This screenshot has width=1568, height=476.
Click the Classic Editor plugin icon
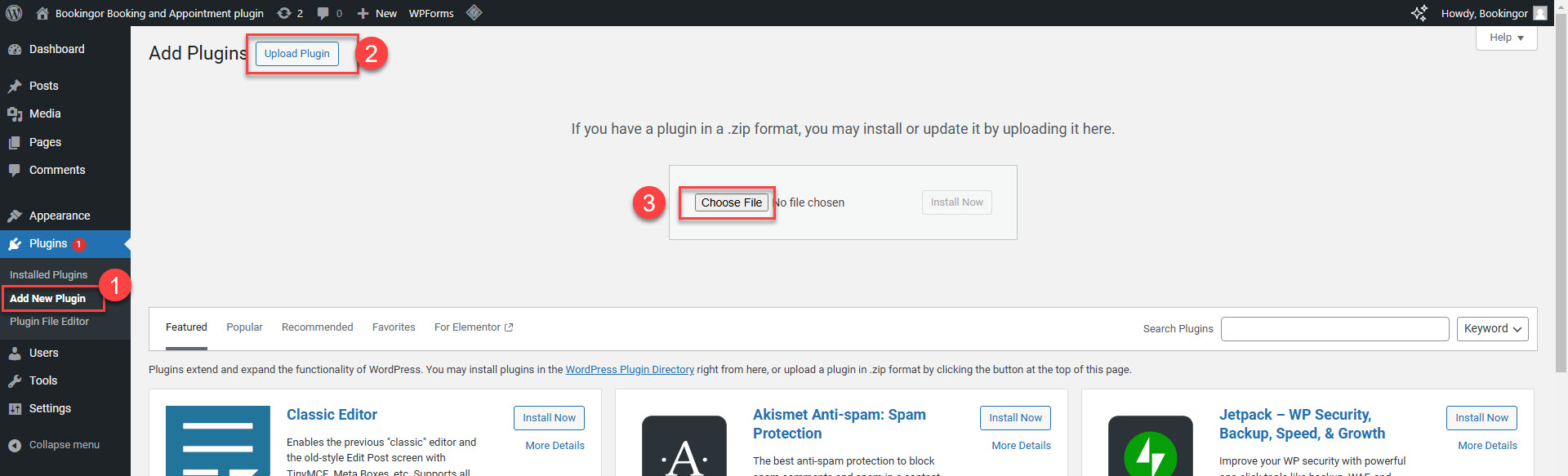tap(218, 441)
